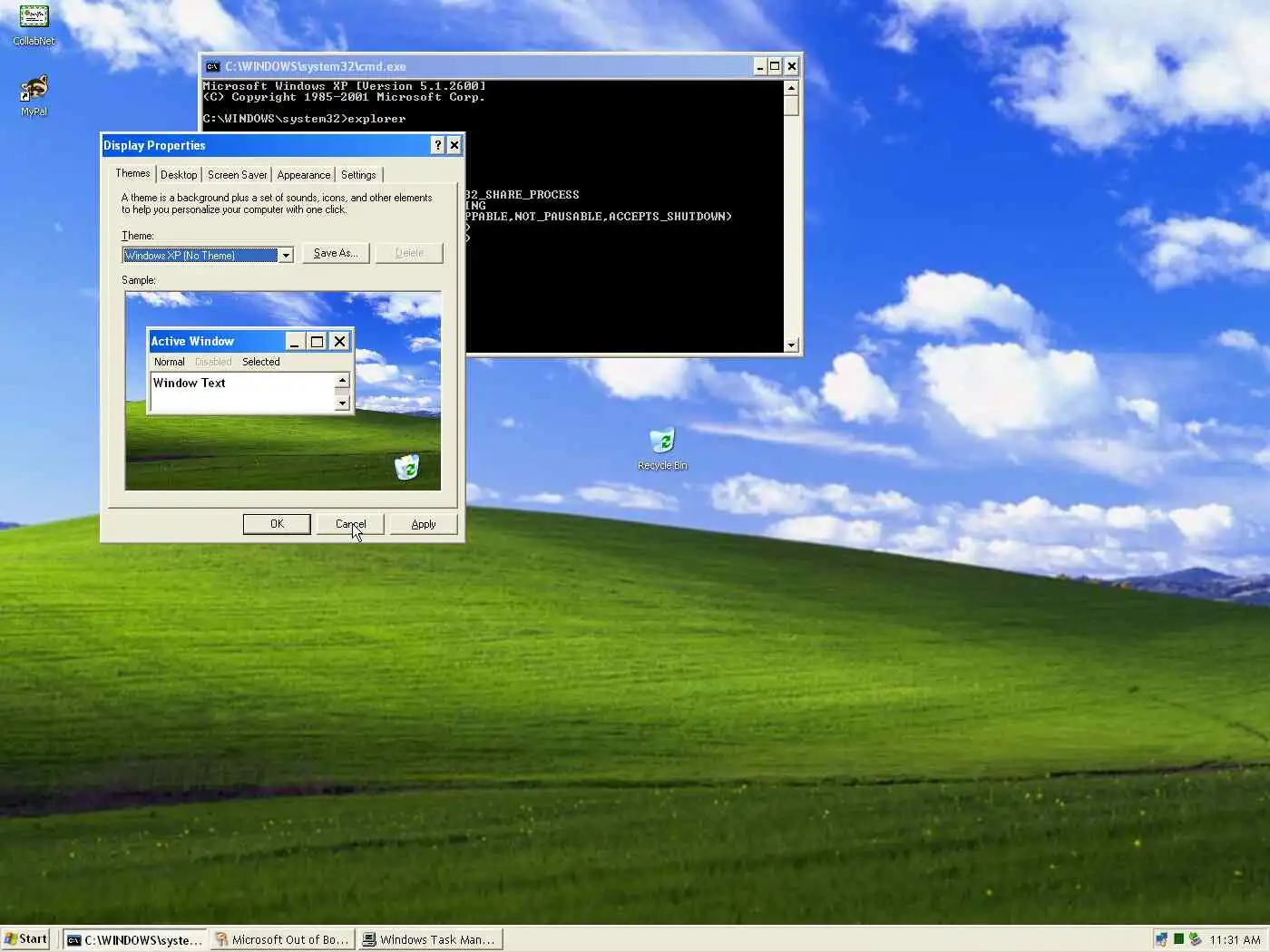Click the theme sample preview image
The height and width of the screenshot is (952, 1270).
click(283, 391)
